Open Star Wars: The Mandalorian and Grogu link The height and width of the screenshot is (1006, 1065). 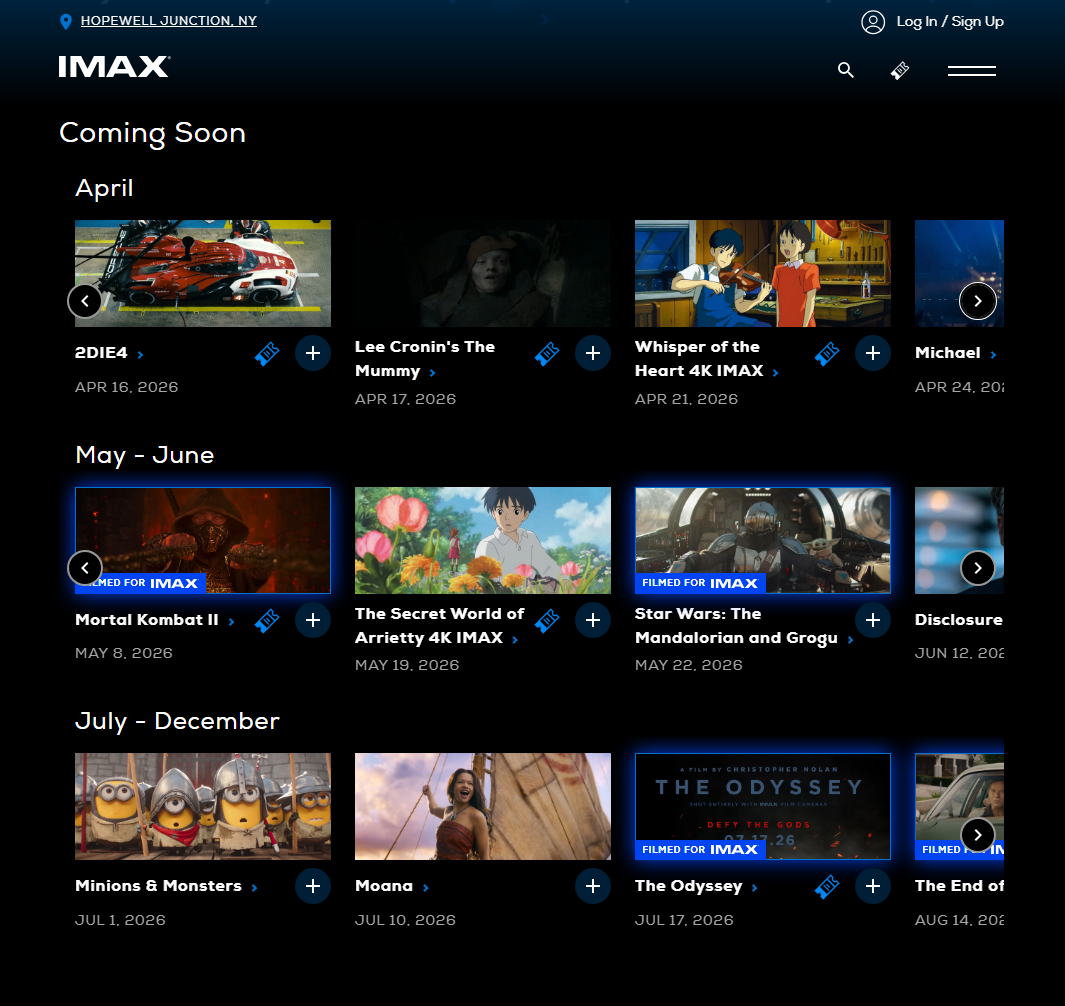click(744, 626)
